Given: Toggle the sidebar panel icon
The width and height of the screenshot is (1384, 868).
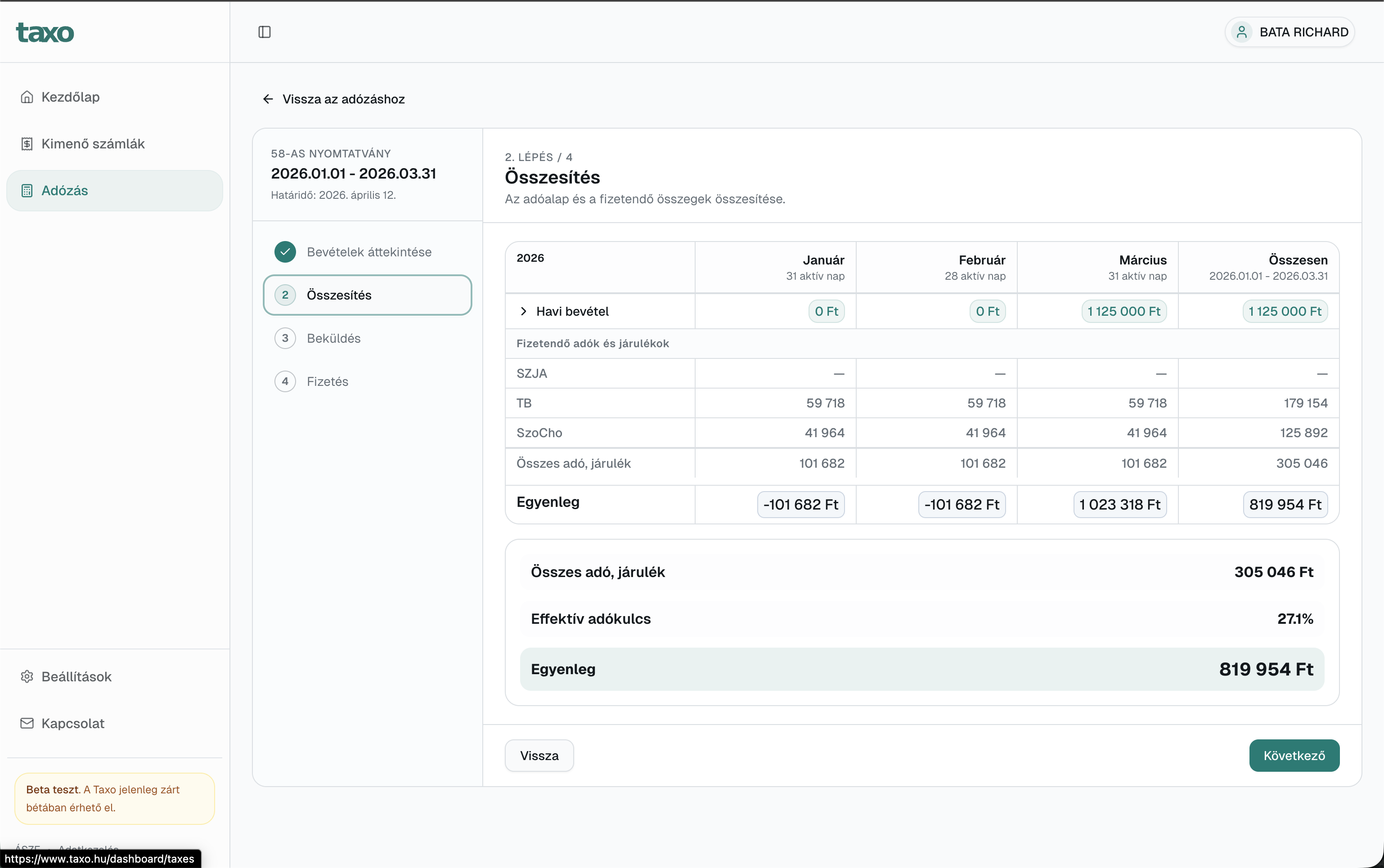Looking at the screenshot, I should coord(264,32).
